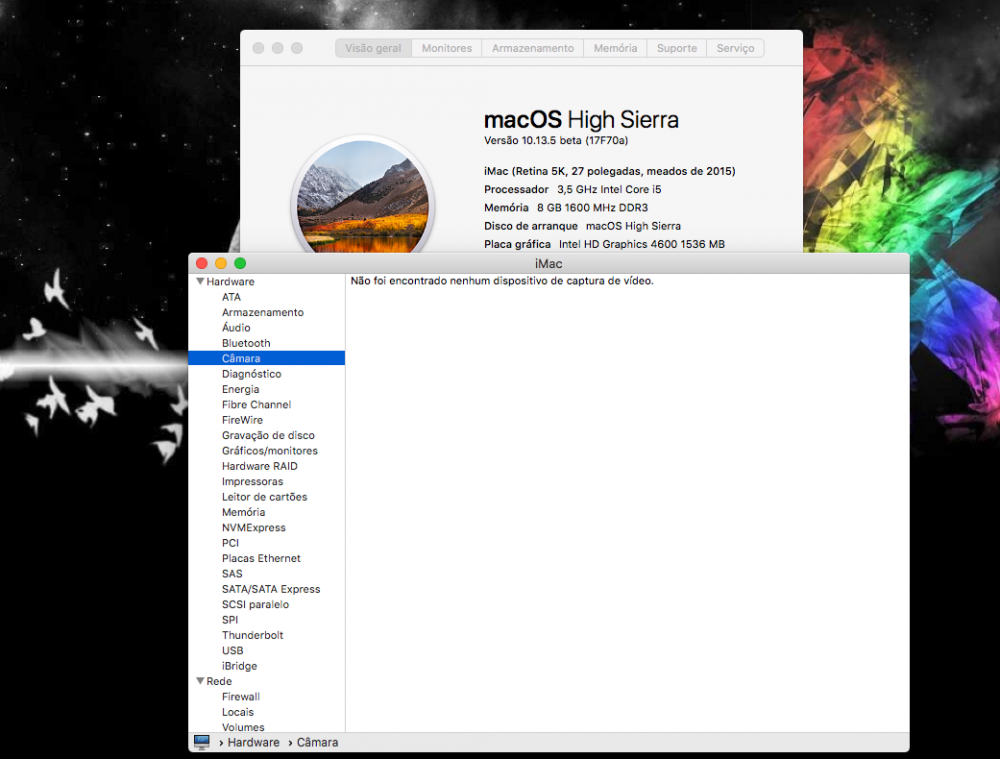Screen dimensions: 1000x759
Task: Open the USB hardware entry
Action: (x=233, y=651)
